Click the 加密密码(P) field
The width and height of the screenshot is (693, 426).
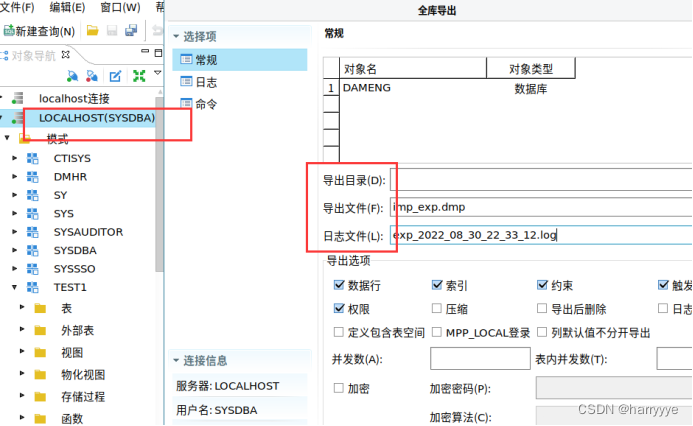[x=614, y=388]
